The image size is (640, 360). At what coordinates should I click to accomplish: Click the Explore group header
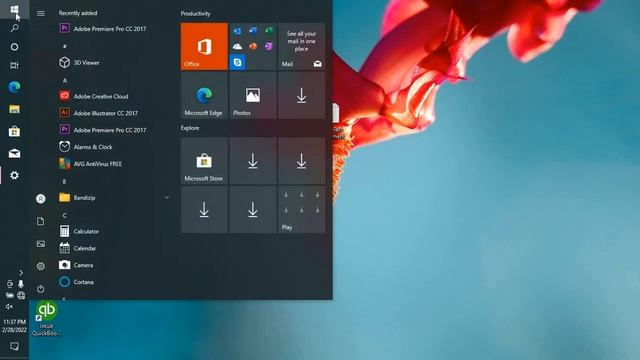click(x=190, y=128)
